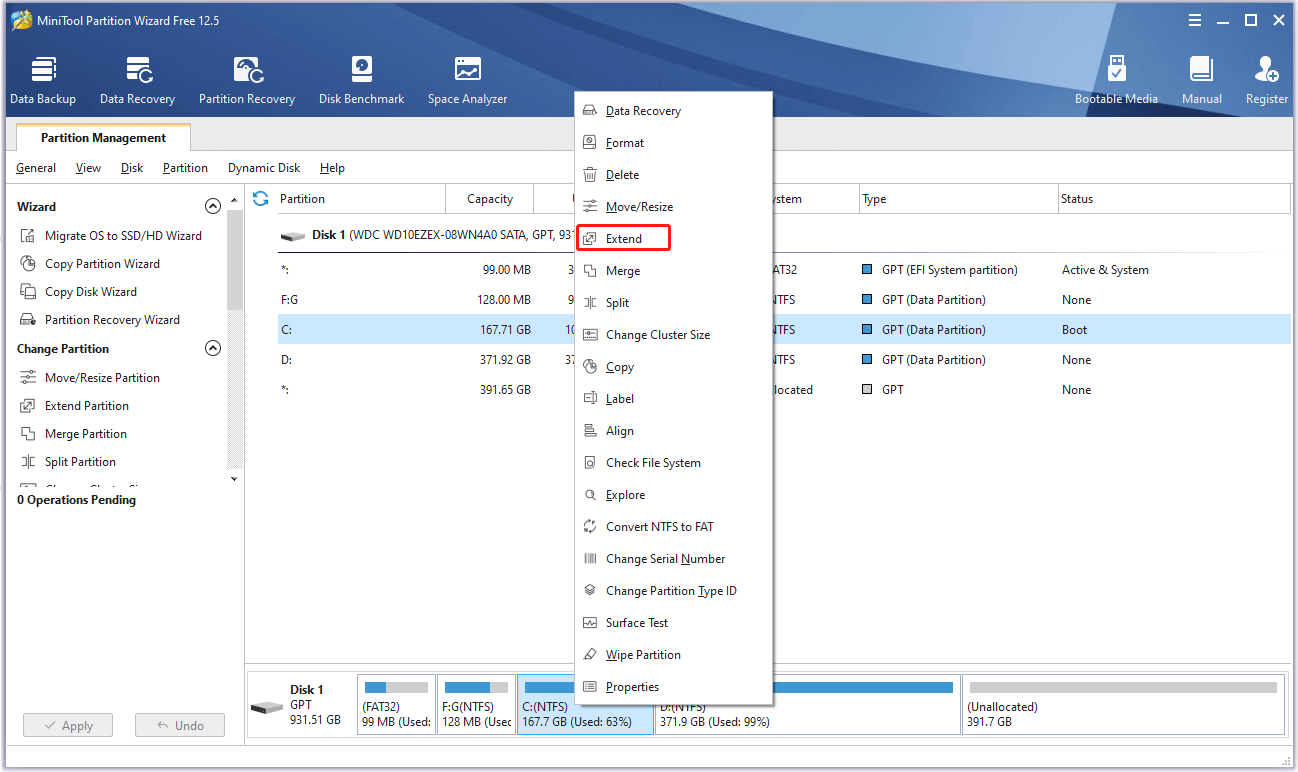The height and width of the screenshot is (772, 1298).
Task: Select Explore in the context menu
Action: pyautogui.click(x=672, y=495)
